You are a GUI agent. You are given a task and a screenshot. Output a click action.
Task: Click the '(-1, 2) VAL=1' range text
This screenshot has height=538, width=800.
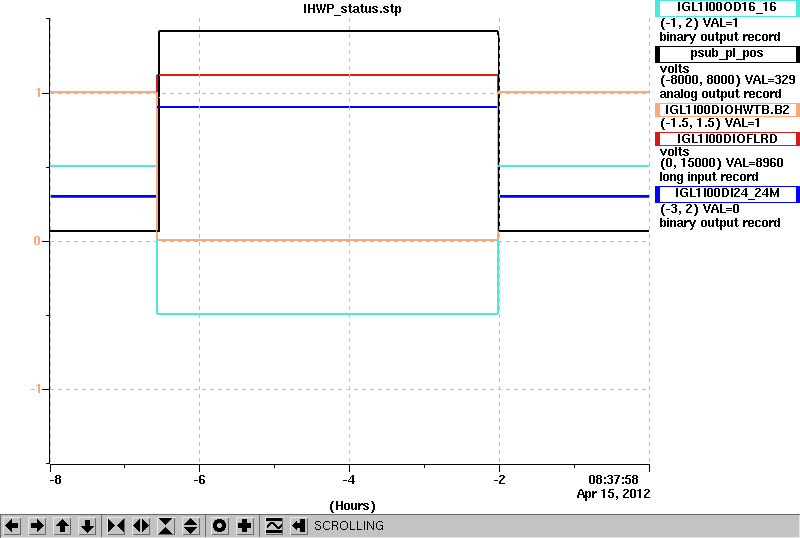(699, 23)
